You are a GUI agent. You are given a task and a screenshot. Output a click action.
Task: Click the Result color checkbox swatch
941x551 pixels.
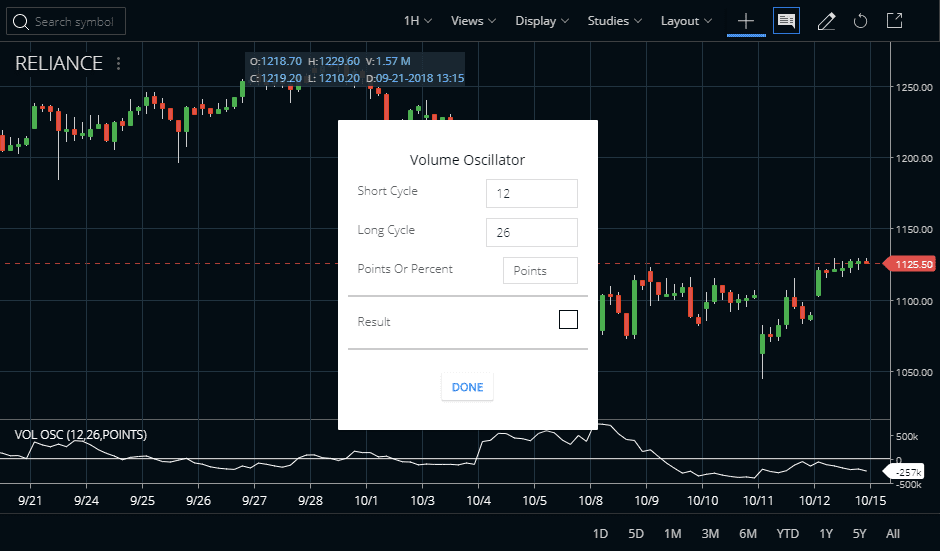coord(568,319)
